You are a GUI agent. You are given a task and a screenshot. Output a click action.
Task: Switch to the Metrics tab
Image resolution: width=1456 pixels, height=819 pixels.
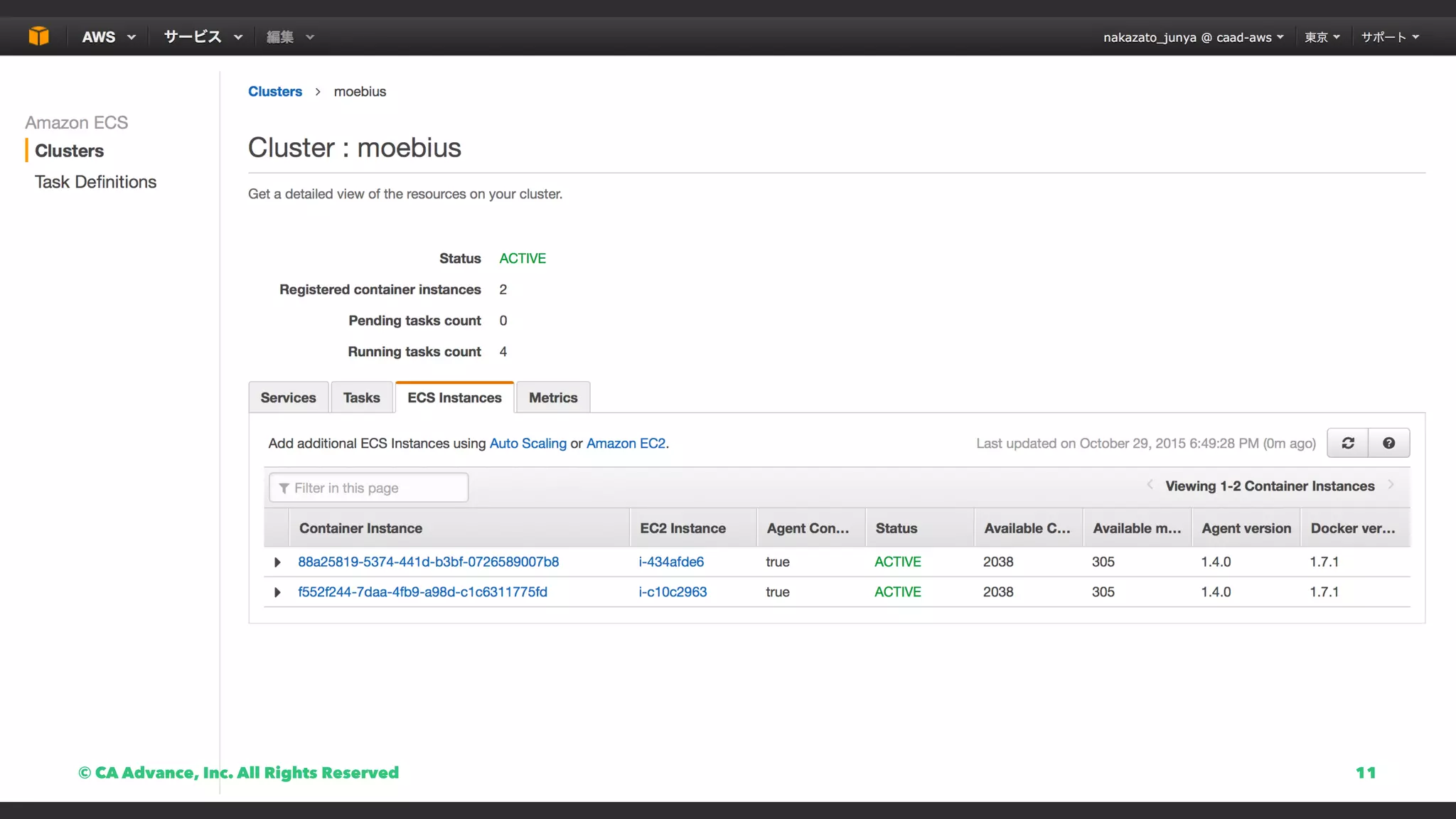pos(552,397)
